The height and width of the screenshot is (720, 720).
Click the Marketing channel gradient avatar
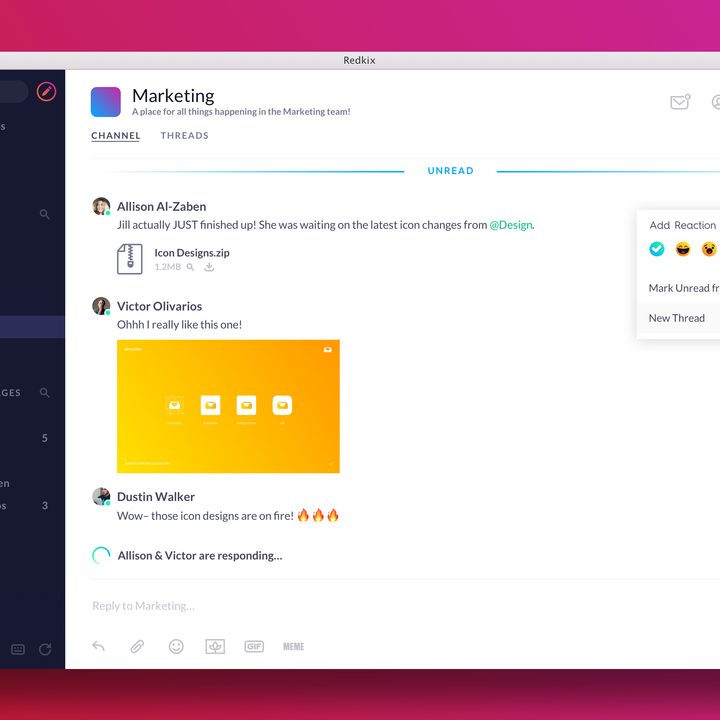(x=106, y=102)
